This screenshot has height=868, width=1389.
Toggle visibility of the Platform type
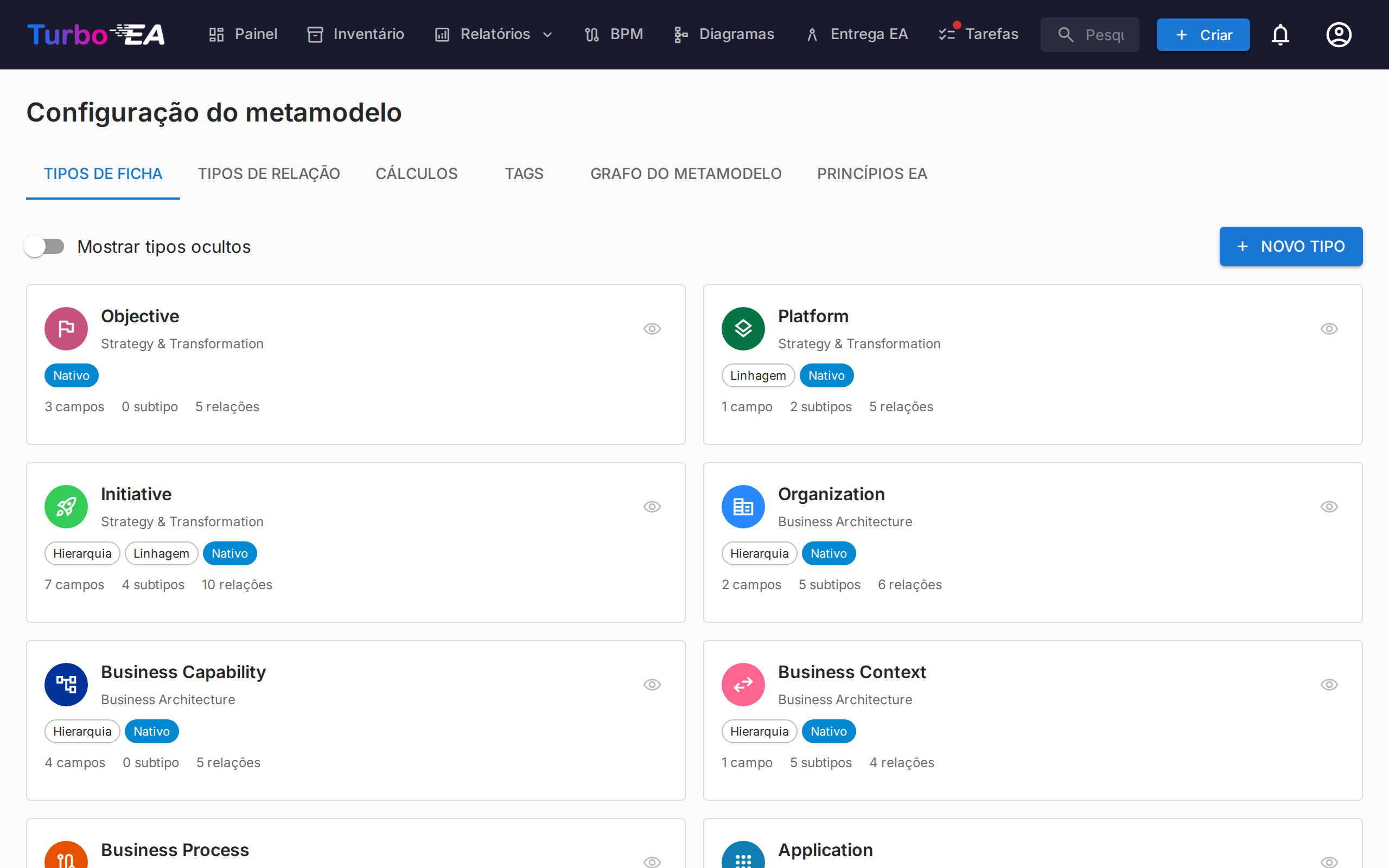(x=1329, y=328)
